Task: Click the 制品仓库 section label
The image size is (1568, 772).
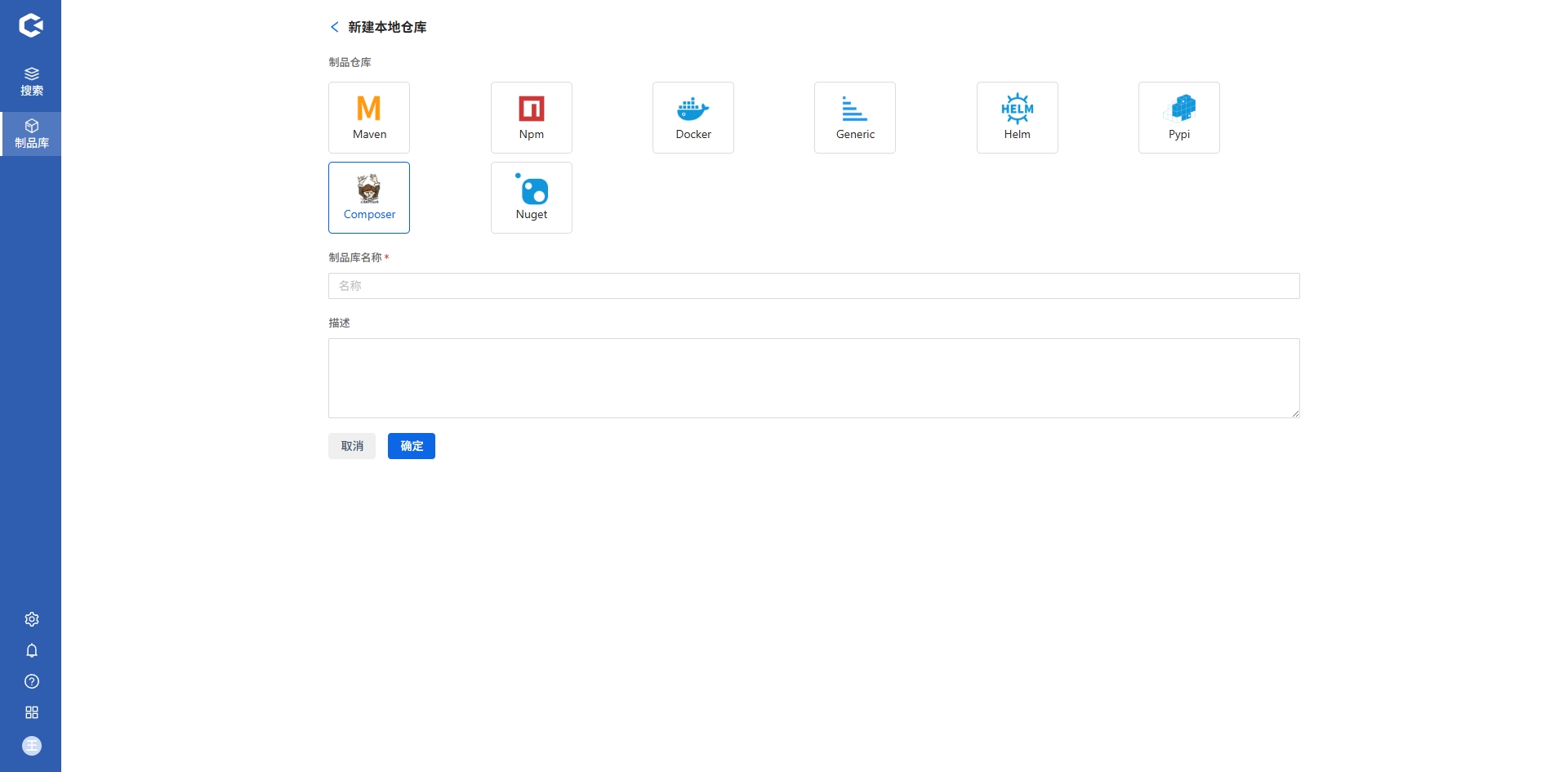Action: [x=350, y=62]
